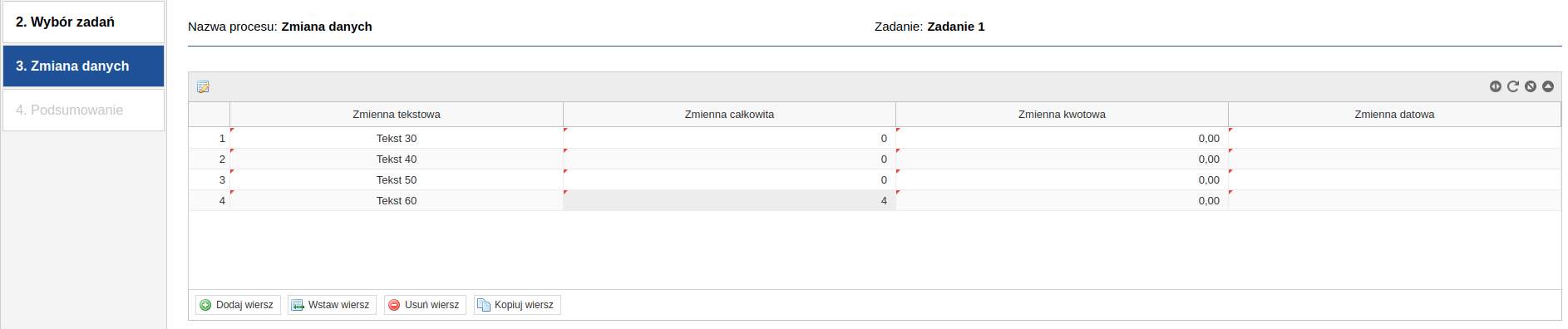Click the green plus icon for Dodaj wiersz
The height and width of the screenshot is (329, 1568).
point(205,305)
